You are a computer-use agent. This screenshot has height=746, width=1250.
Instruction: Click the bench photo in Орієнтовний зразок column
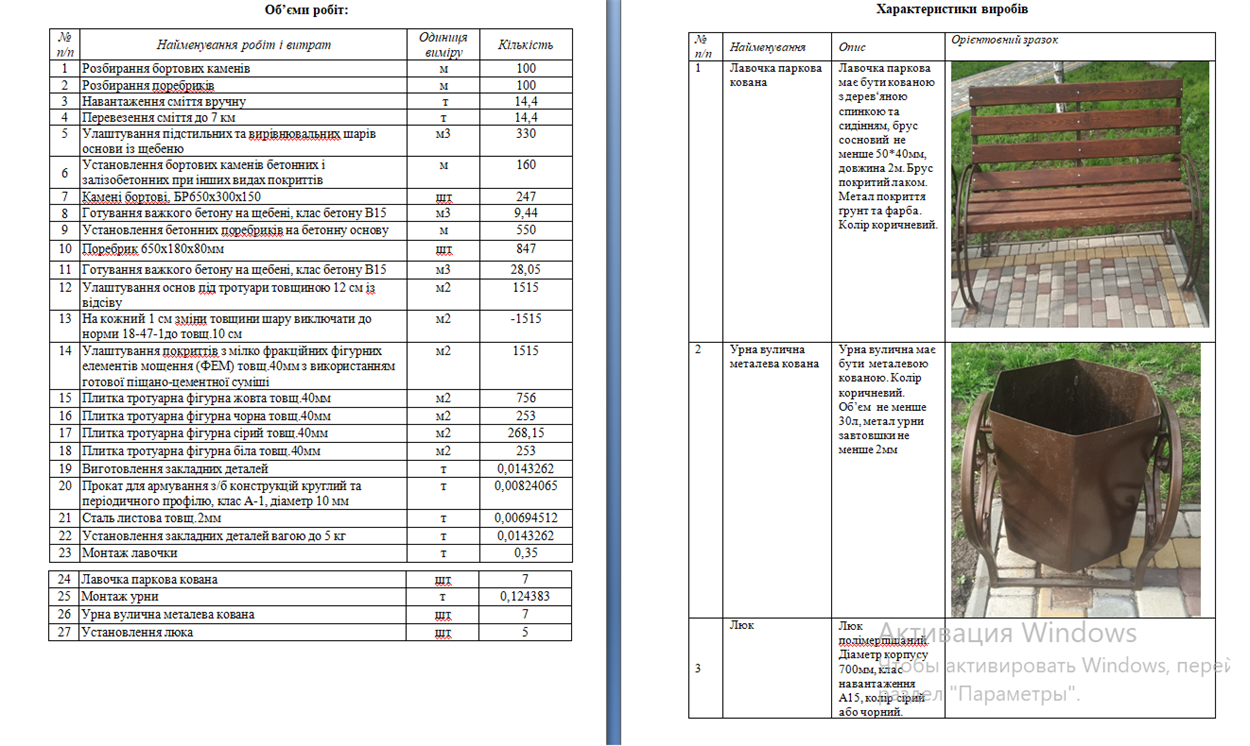pos(1079,195)
